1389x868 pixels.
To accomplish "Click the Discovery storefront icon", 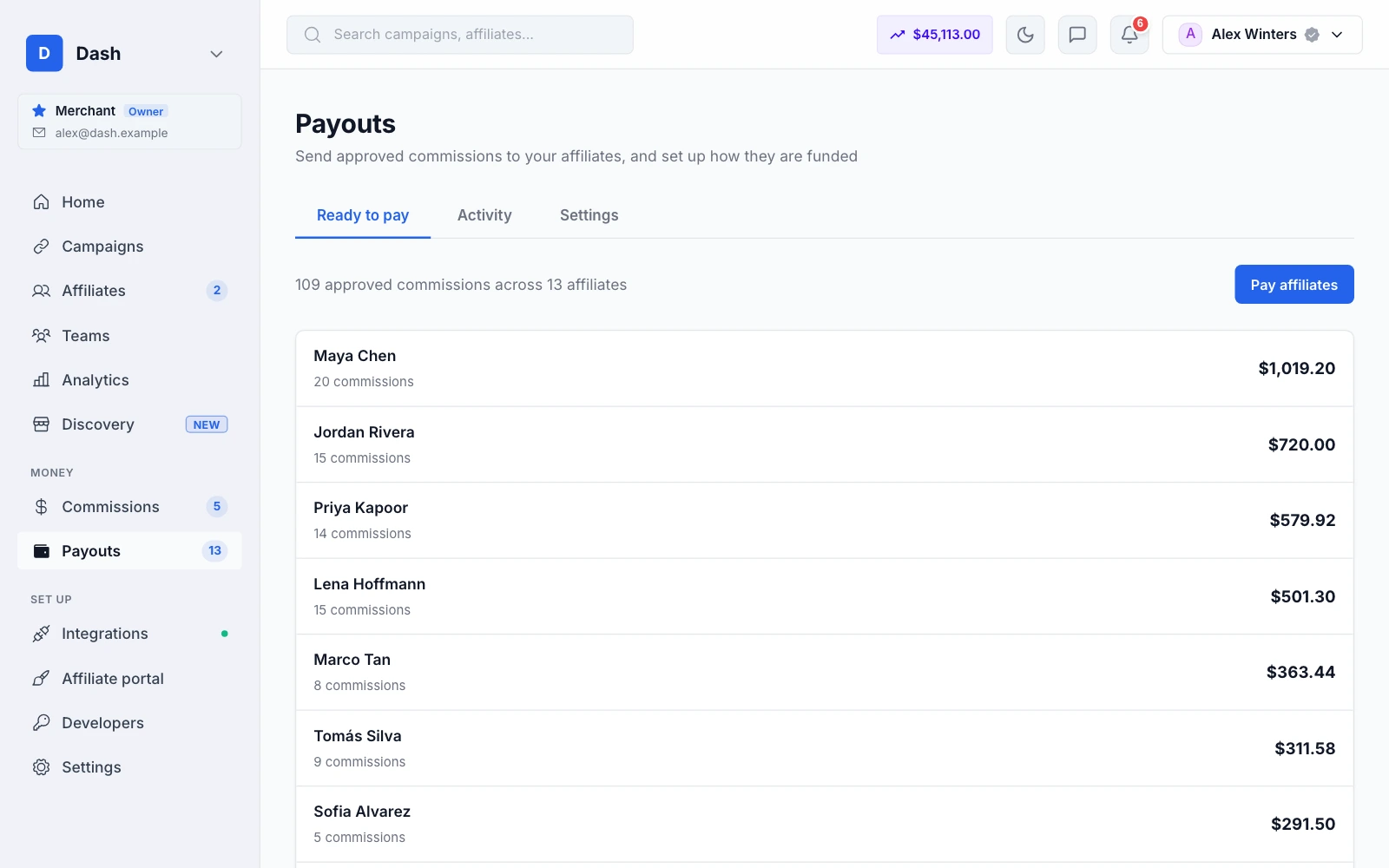I will tap(41, 424).
